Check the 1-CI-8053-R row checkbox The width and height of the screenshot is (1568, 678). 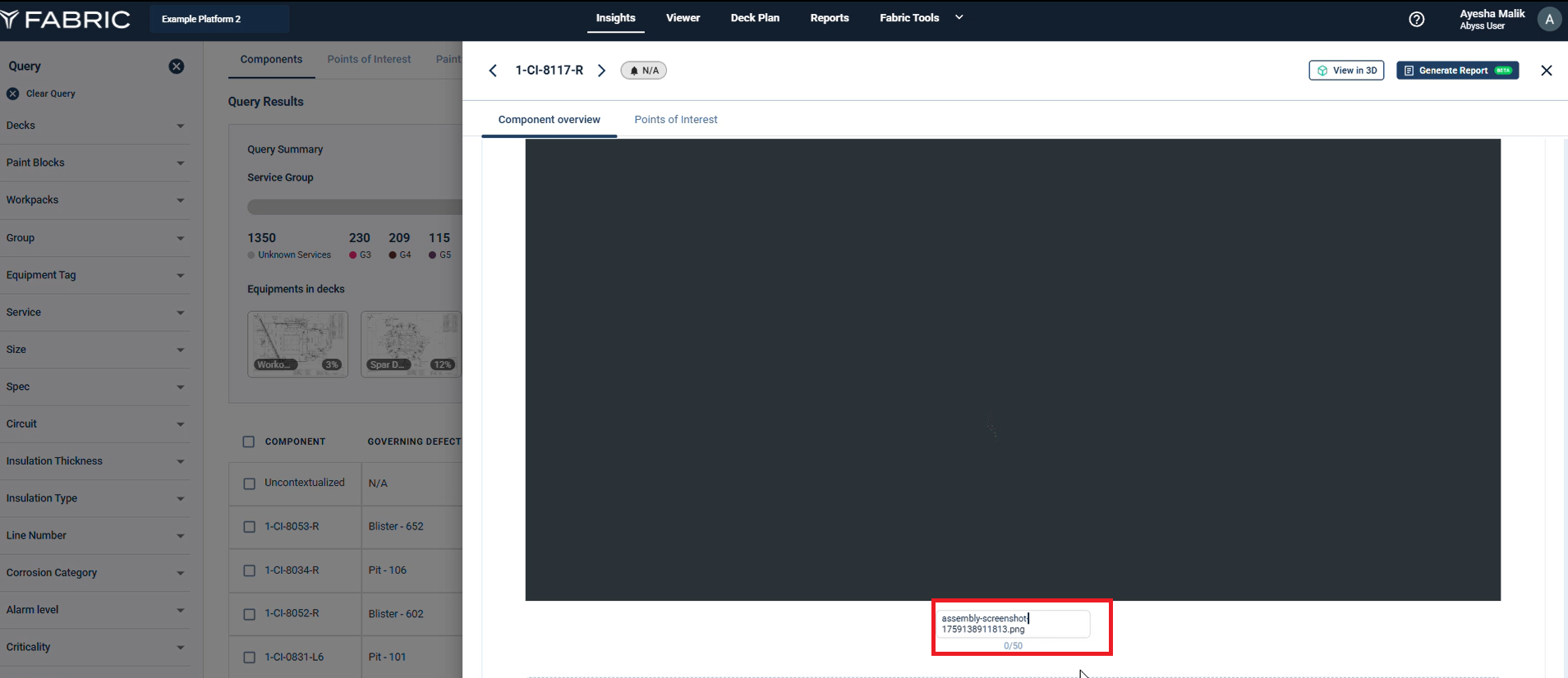coord(250,527)
